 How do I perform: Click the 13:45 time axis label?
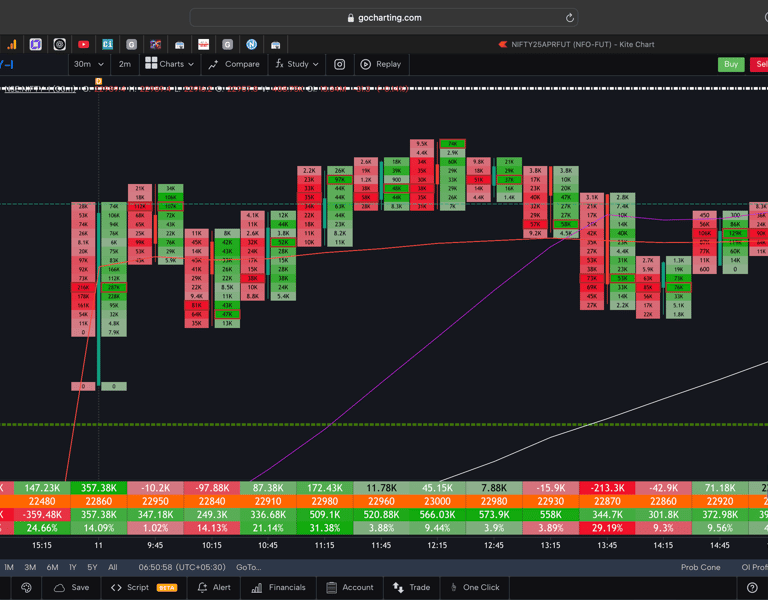click(x=607, y=545)
